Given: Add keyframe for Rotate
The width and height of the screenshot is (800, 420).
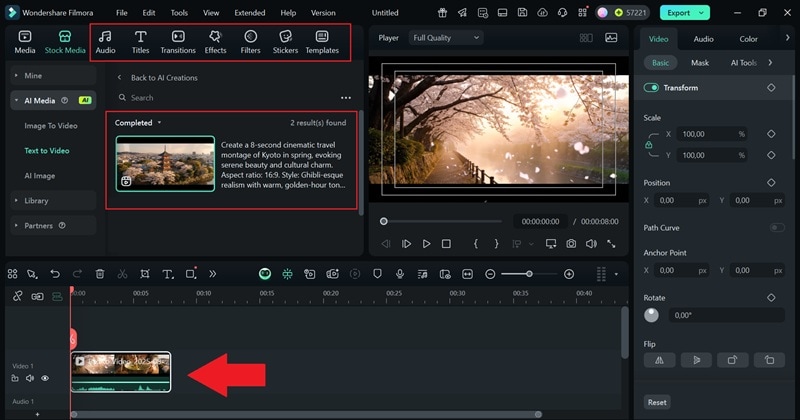Looking at the screenshot, I should coord(771,298).
